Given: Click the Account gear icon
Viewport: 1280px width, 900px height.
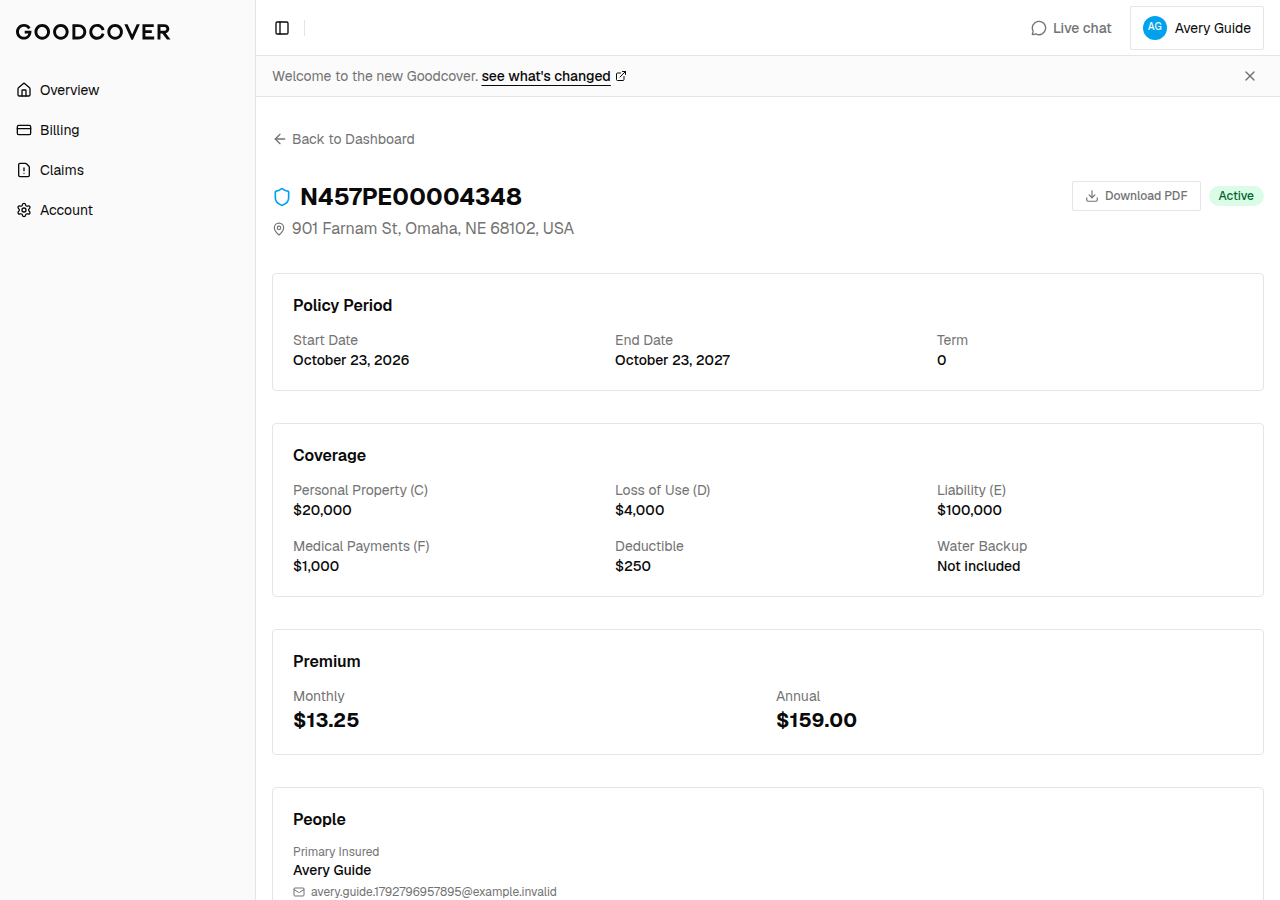Looking at the screenshot, I should [x=24, y=210].
